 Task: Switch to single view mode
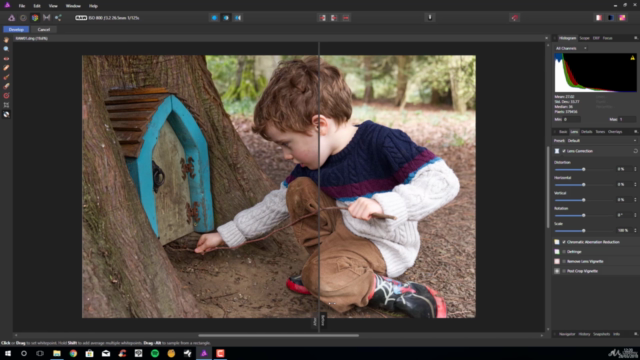pos(214,18)
